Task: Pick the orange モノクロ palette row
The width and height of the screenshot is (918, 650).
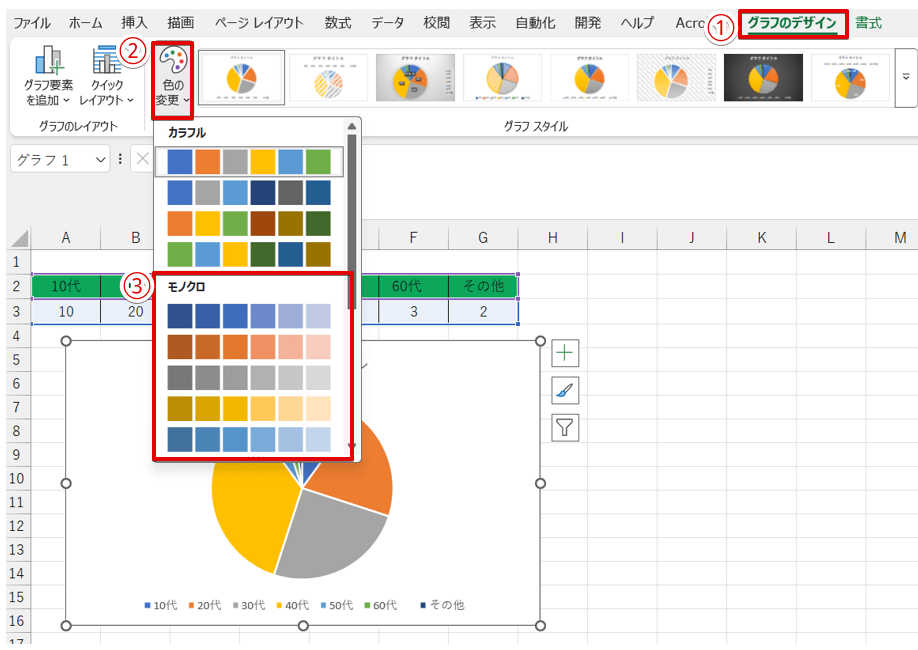Action: (249, 347)
